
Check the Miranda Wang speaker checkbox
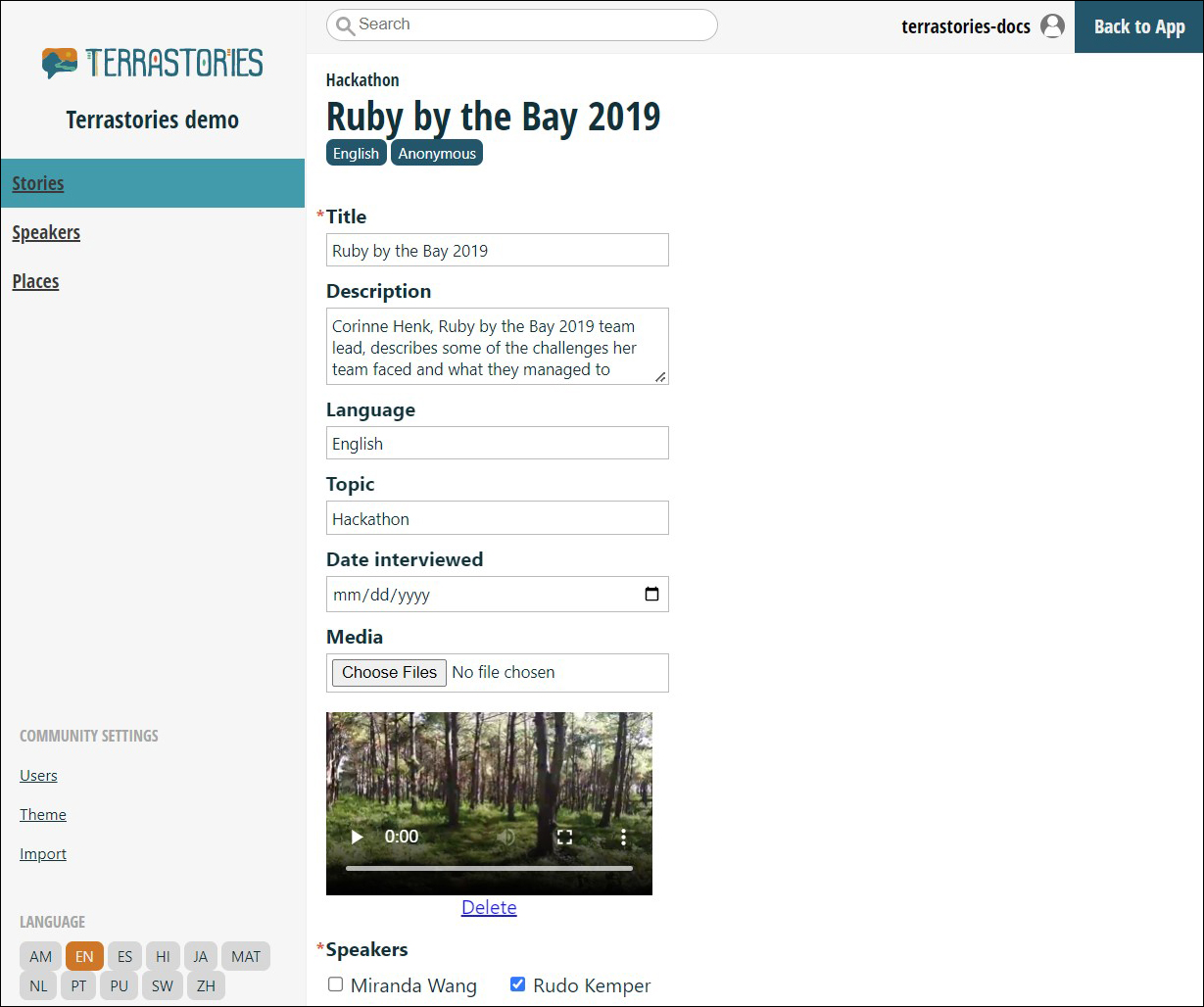[336, 984]
